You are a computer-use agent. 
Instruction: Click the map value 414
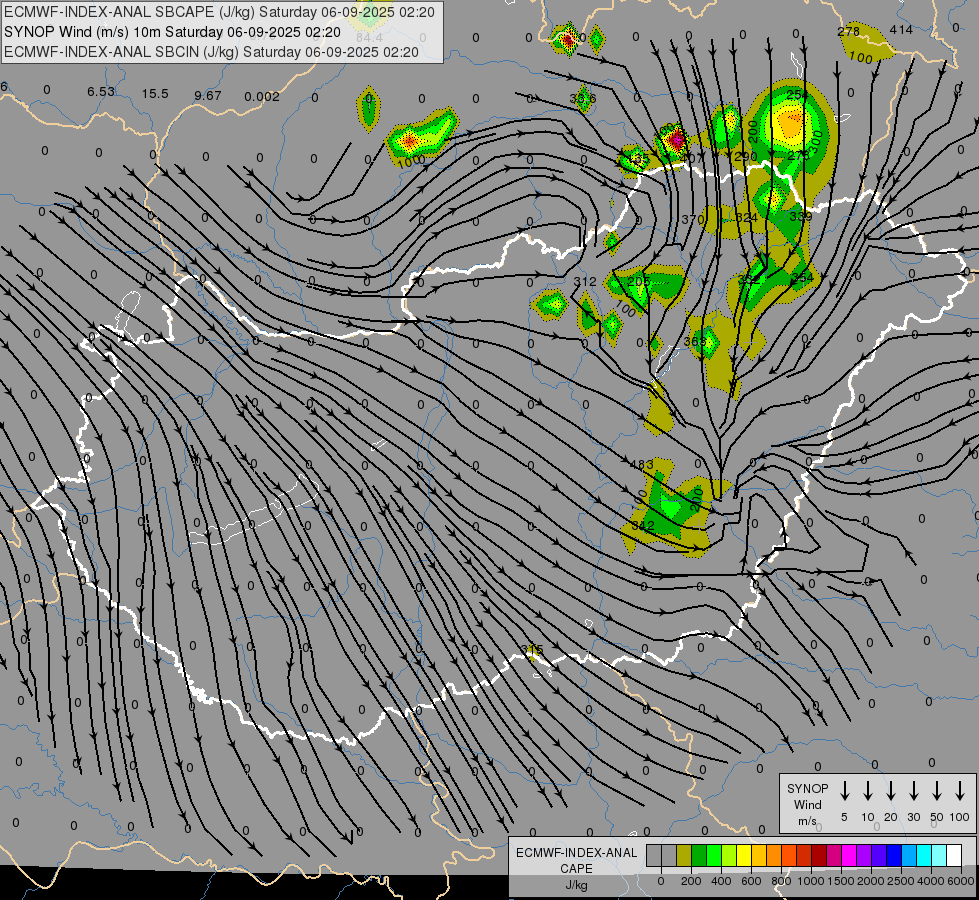901,30
